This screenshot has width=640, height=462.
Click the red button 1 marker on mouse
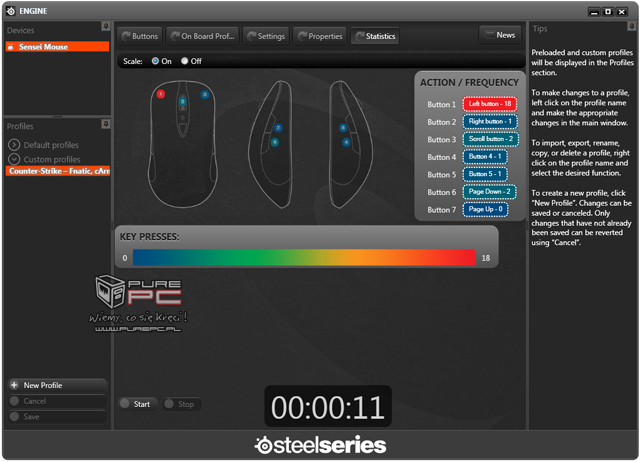point(161,94)
